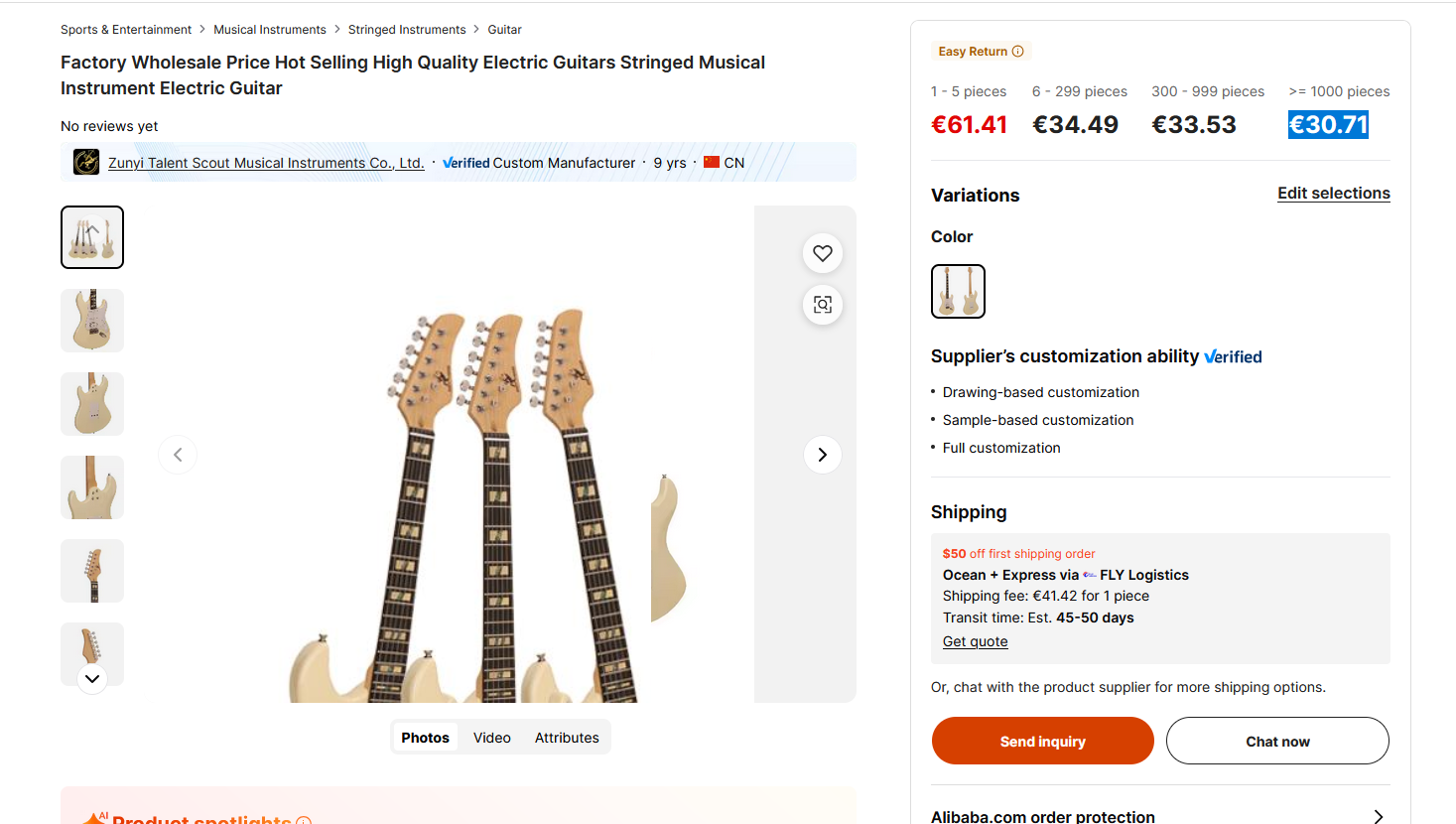This screenshot has width=1456, height=824.
Task: Switch to the Attributes tab
Action: pos(567,738)
